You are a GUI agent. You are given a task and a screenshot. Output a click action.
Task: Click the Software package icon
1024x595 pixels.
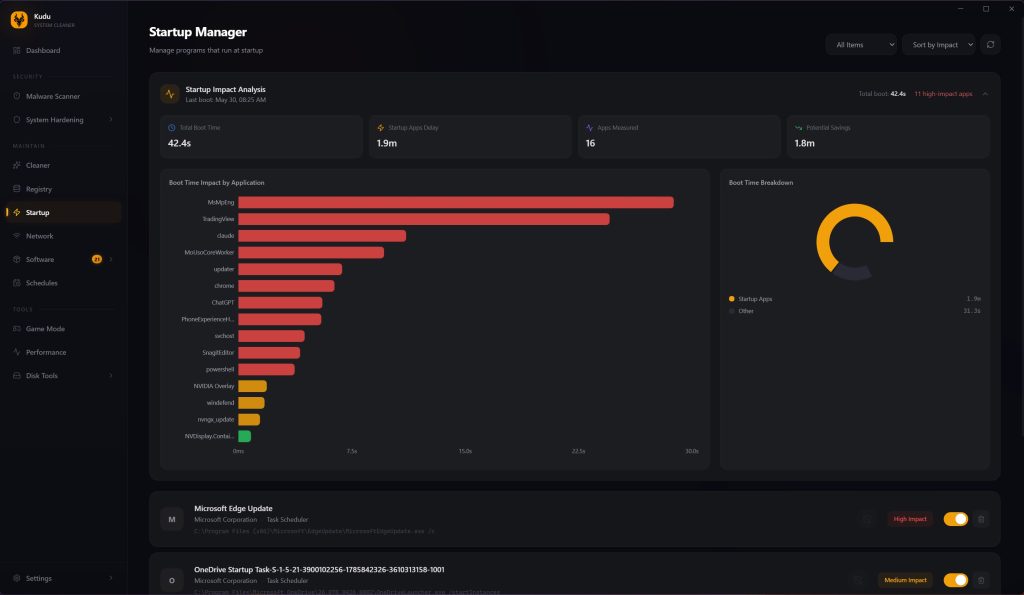pyautogui.click(x=16, y=259)
